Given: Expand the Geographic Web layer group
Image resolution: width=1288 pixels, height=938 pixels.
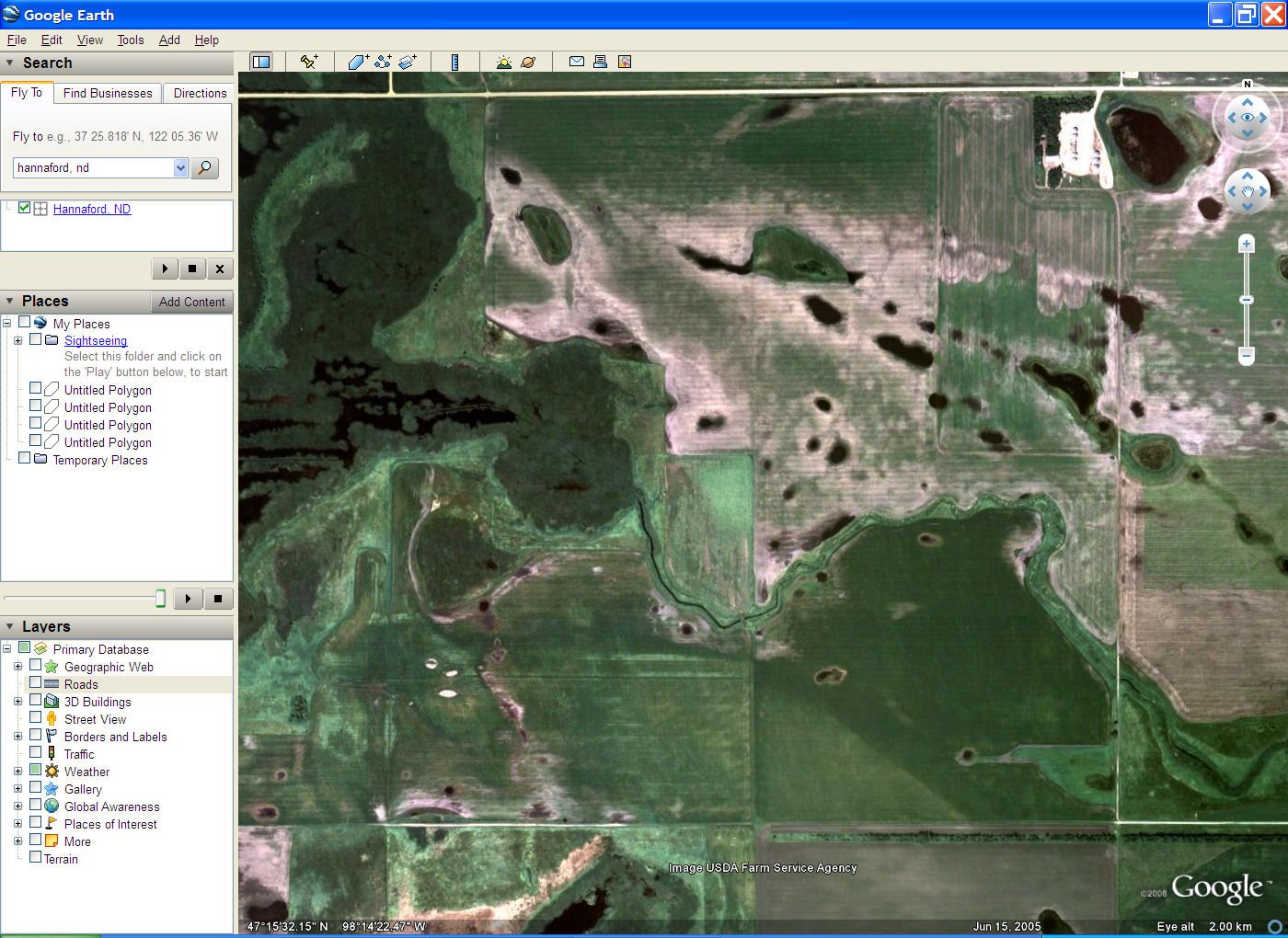Looking at the screenshot, I should [17, 667].
